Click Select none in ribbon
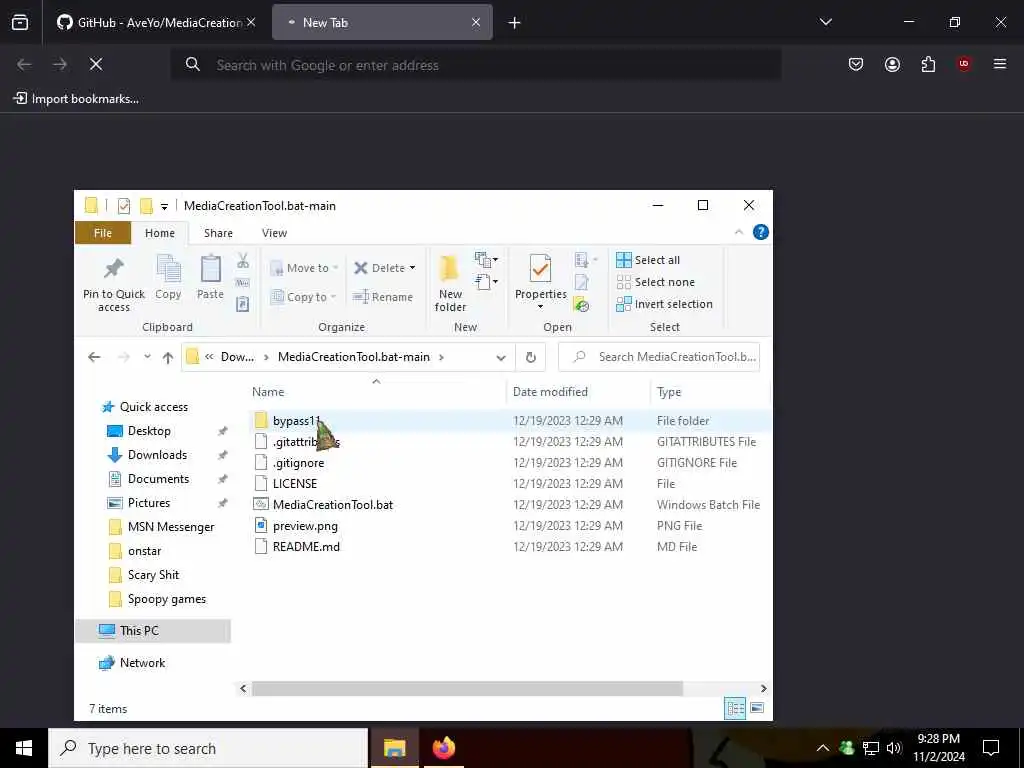 [656, 282]
